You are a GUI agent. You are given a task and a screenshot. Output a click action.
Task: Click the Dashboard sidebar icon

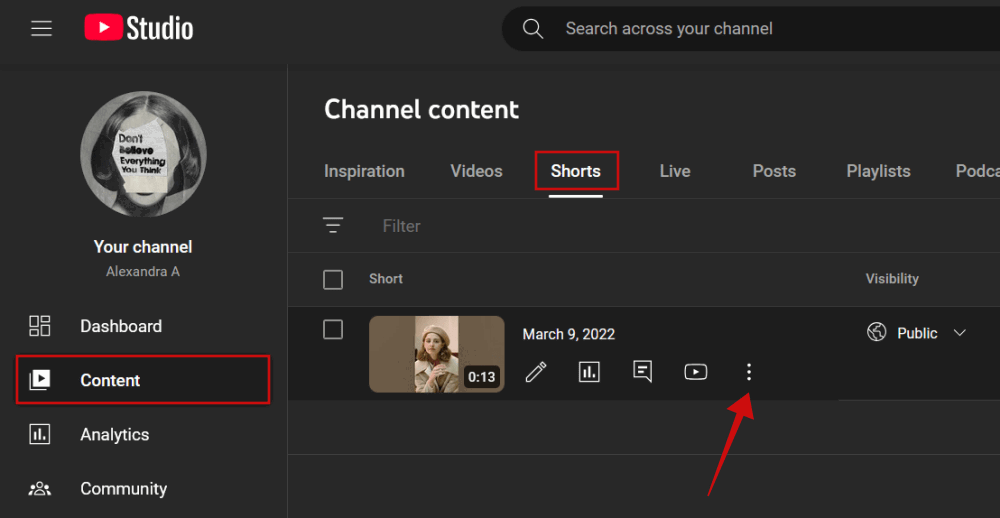[40, 326]
